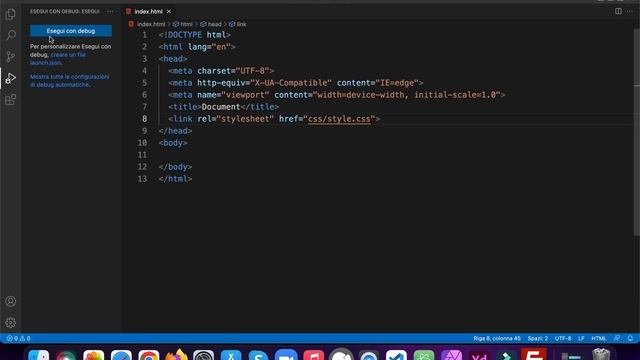Open the Search view icon
This screenshot has height=360, width=640.
tap(11, 35)
